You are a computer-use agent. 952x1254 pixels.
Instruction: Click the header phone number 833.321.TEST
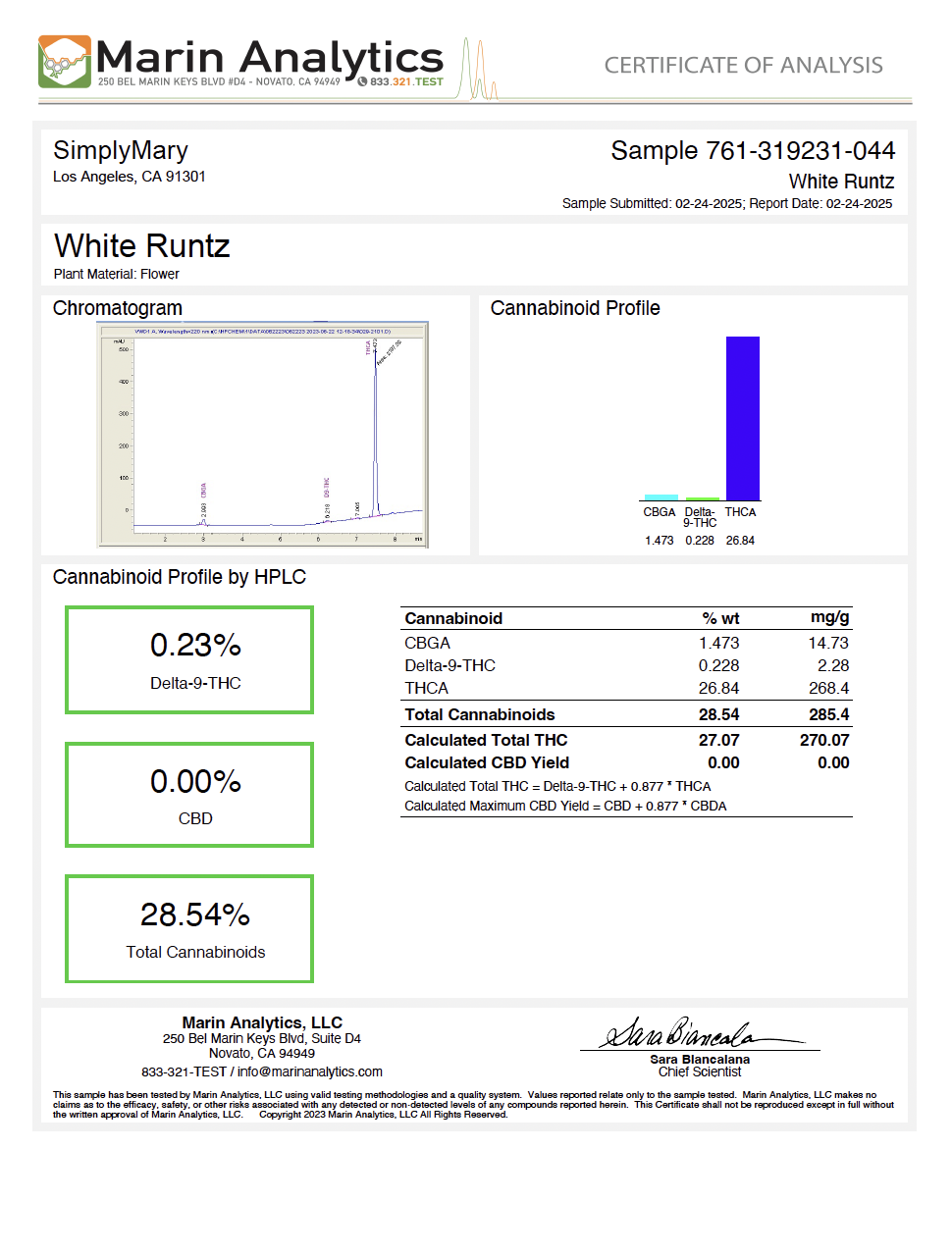[406, 81]
